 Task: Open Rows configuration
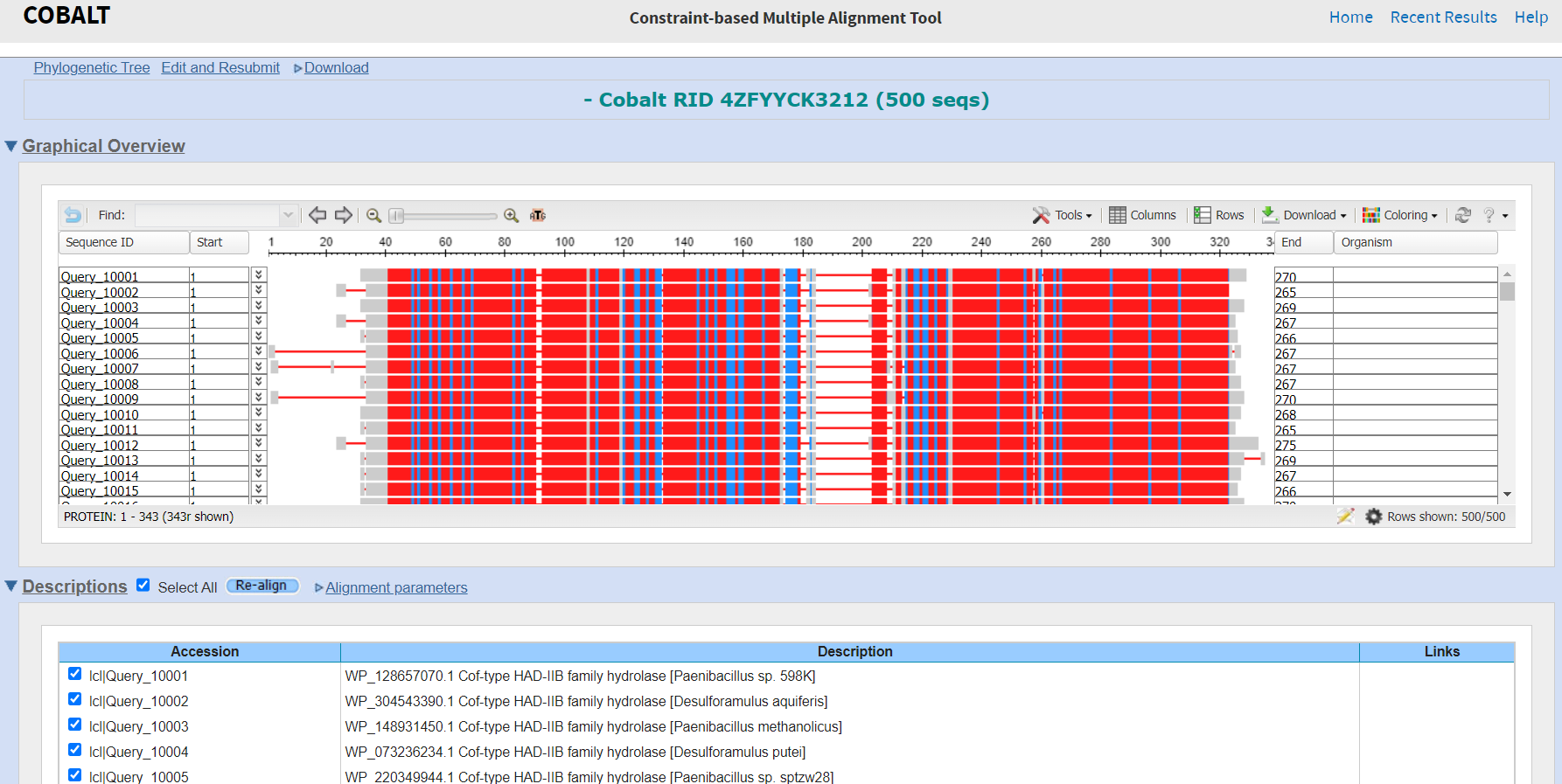(1218, 215)
